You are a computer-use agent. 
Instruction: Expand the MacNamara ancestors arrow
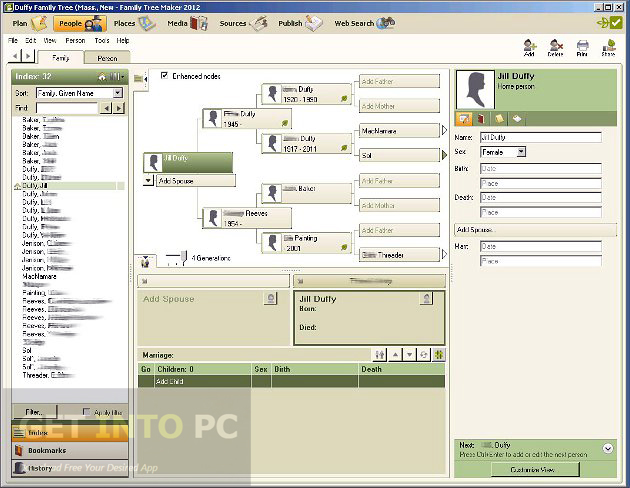[444, 130]
